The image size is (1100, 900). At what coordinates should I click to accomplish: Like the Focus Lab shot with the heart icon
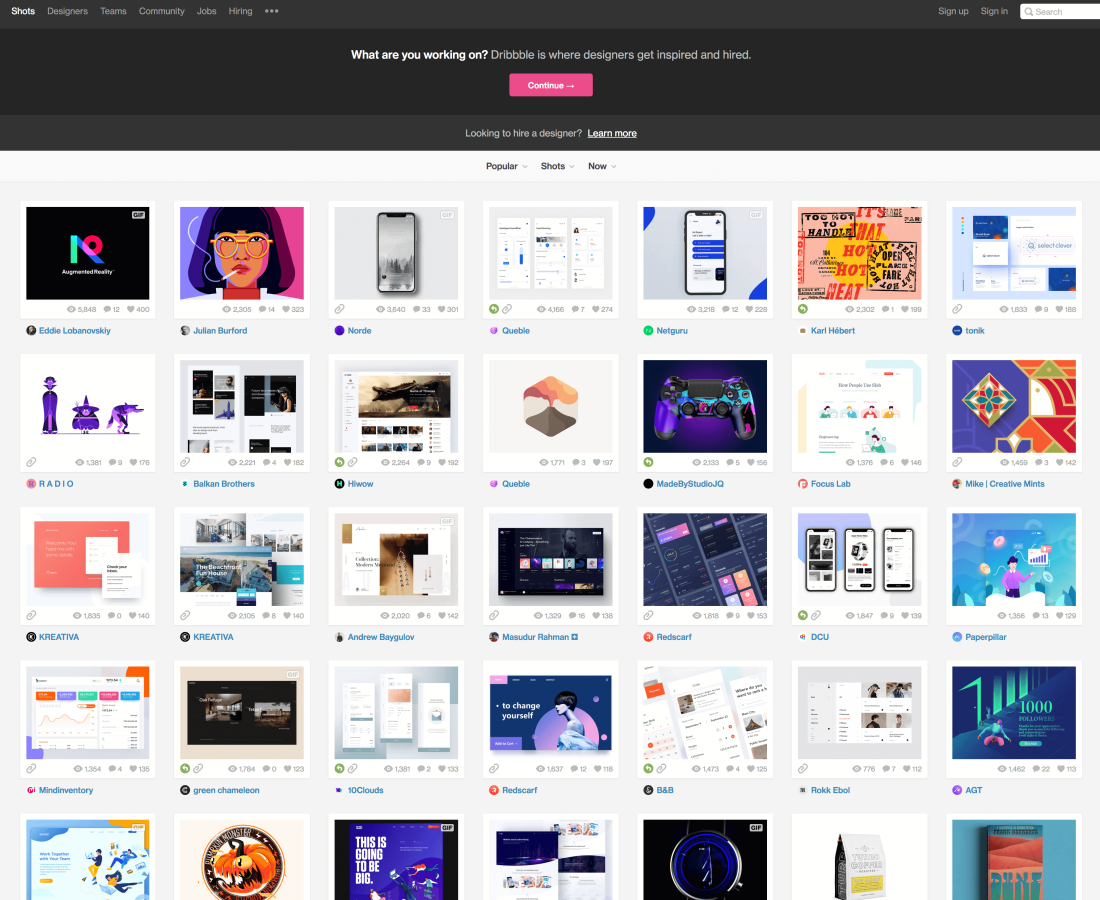tap(904, 462)
